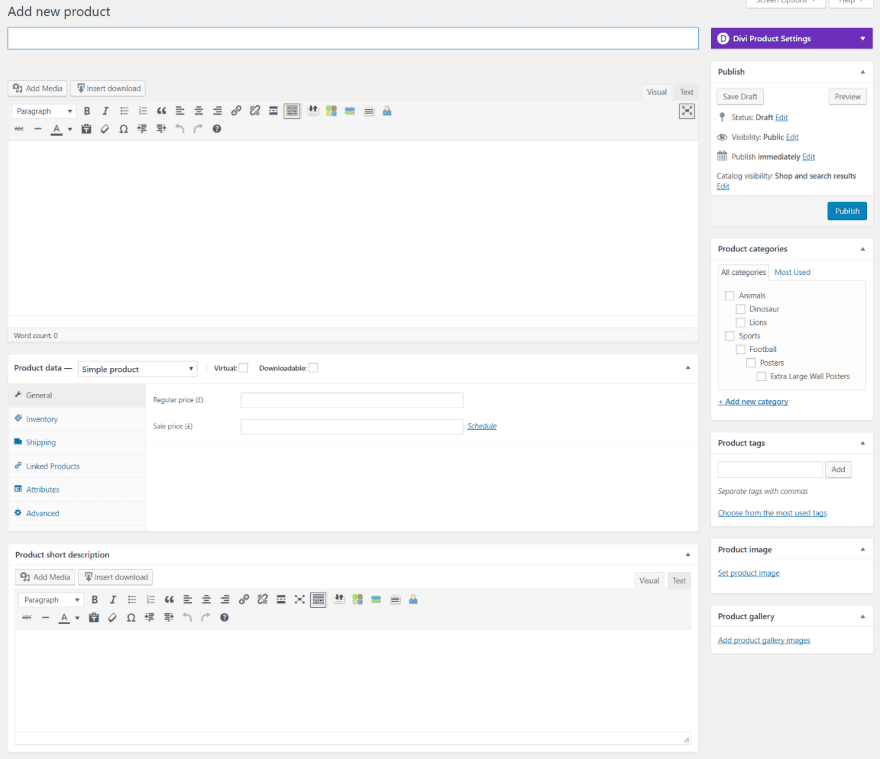This screenshot has height=759, width=880.
Task: Click the insert link icon in top editor
Action: [x=236, y=111]
